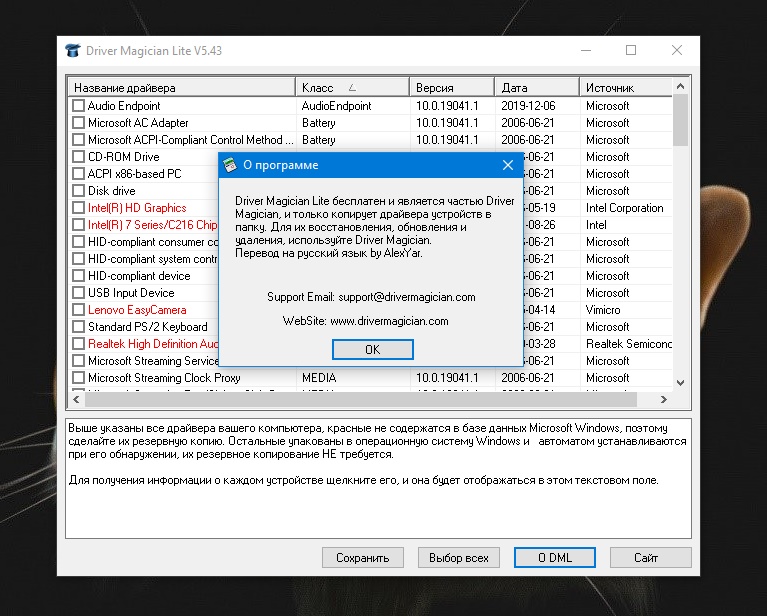Check the Microsoft Streaming Service checkbox
The width and height of the screenshot is (767, 616).
pos(78,361)
